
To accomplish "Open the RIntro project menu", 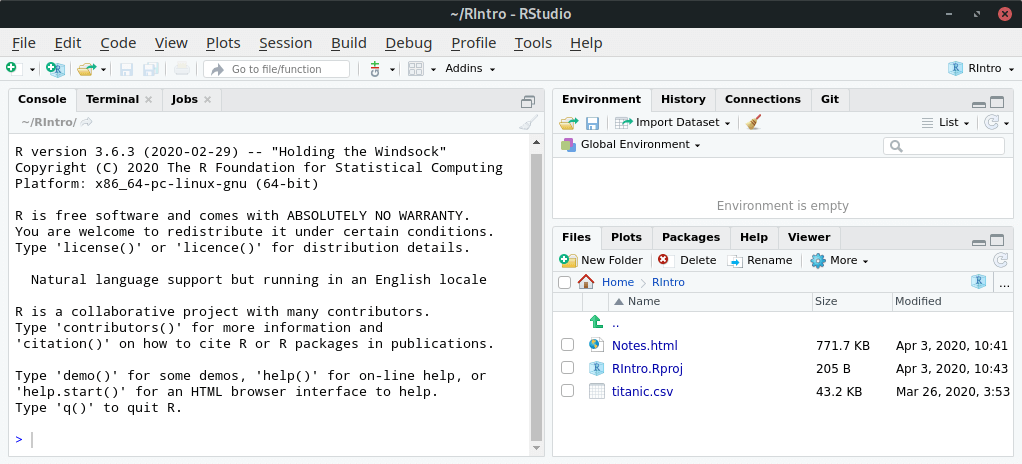I will (x=981, y=68).
